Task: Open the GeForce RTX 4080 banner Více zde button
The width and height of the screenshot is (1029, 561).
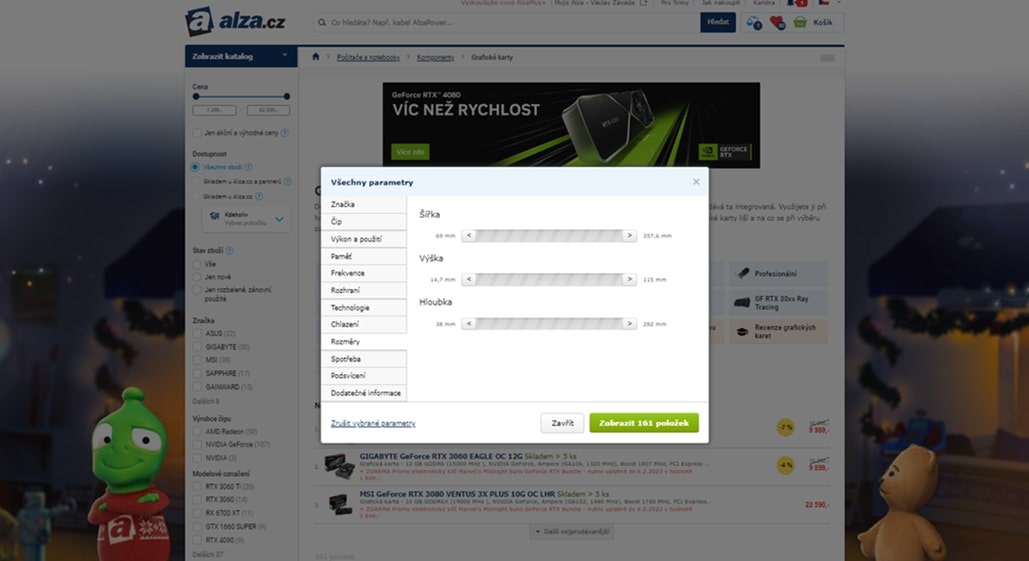Action: click(410, 152)
